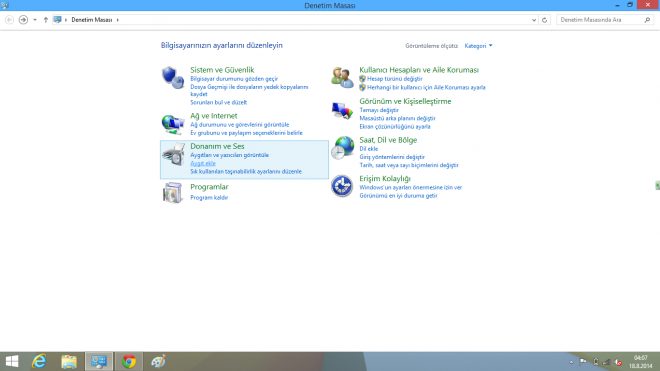Click the network icon in system tray
Screen dimensions: 660x371
(607, 362)
